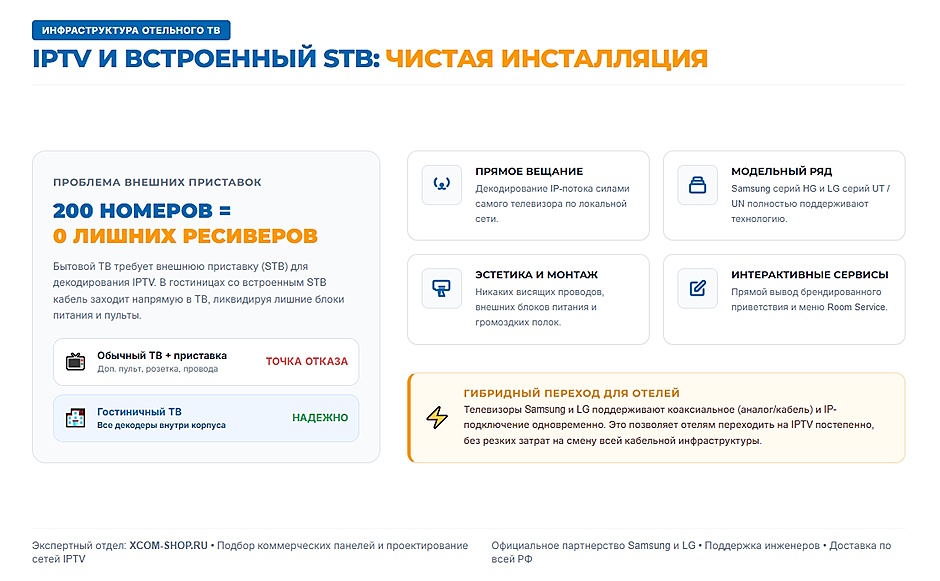Image resolution: width=940 pixels, height=581 pixels.
Task: Select the Гостиничный ТВ row
Action: [x=206, y=418]
